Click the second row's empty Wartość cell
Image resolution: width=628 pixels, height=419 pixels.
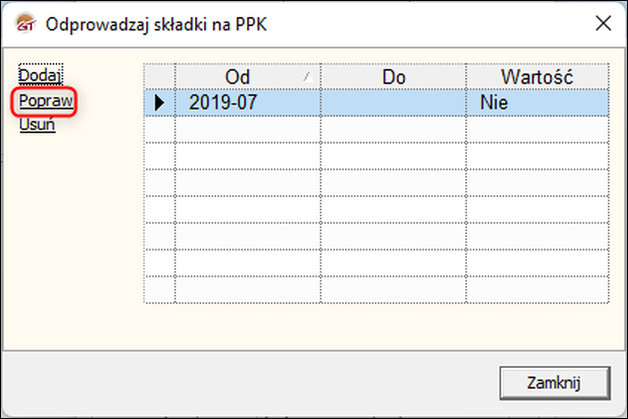tap(537, 129)
